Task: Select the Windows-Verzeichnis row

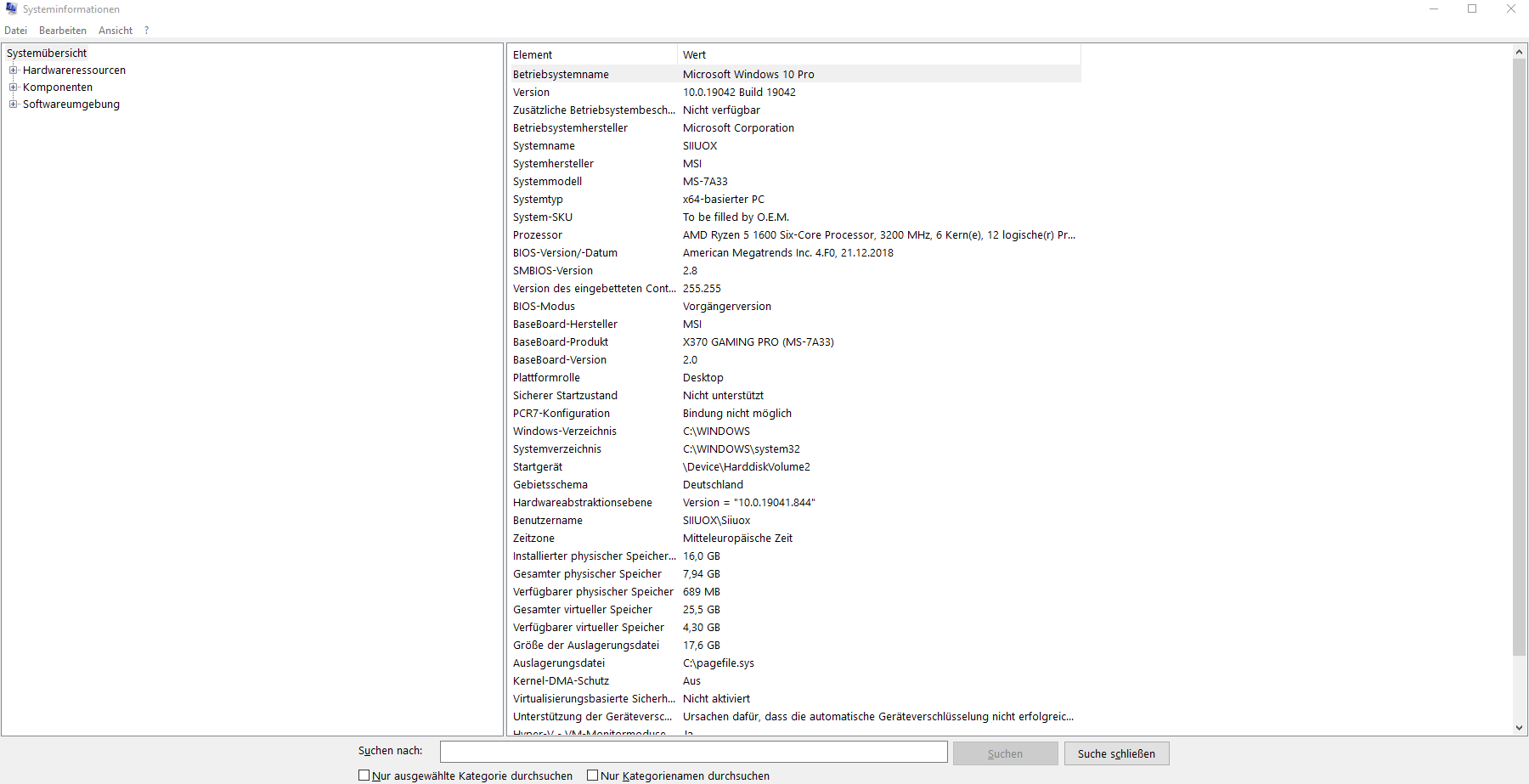Action: point(794,431)
